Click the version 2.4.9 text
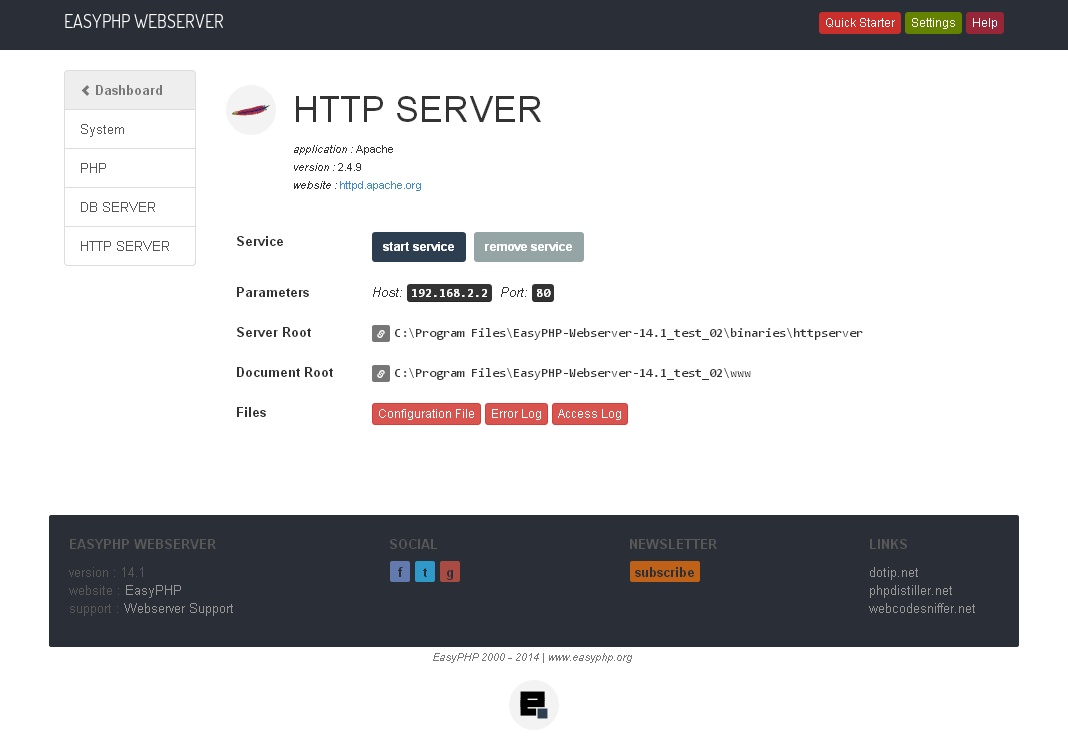The width and height of the screenshot is (1068, 743). [328, 167]
